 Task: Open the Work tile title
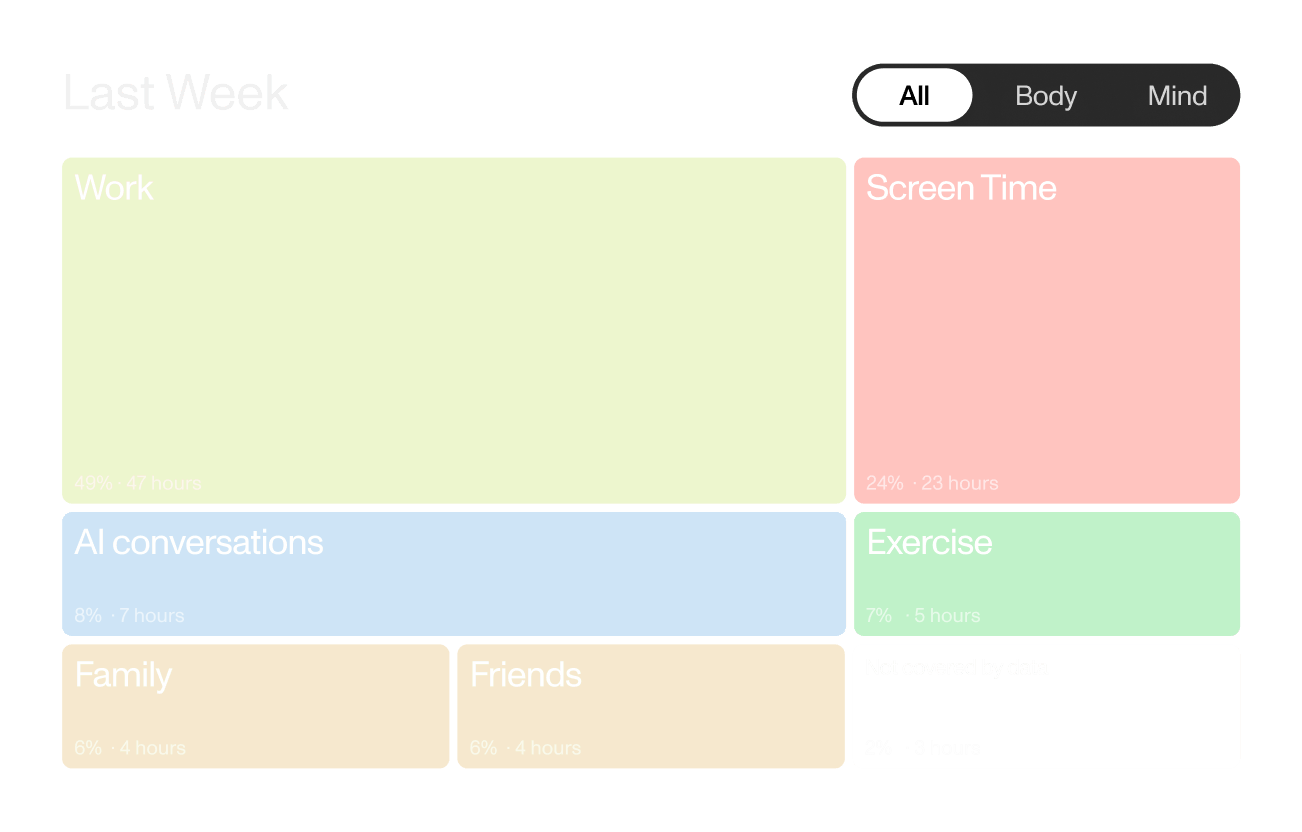114,188
